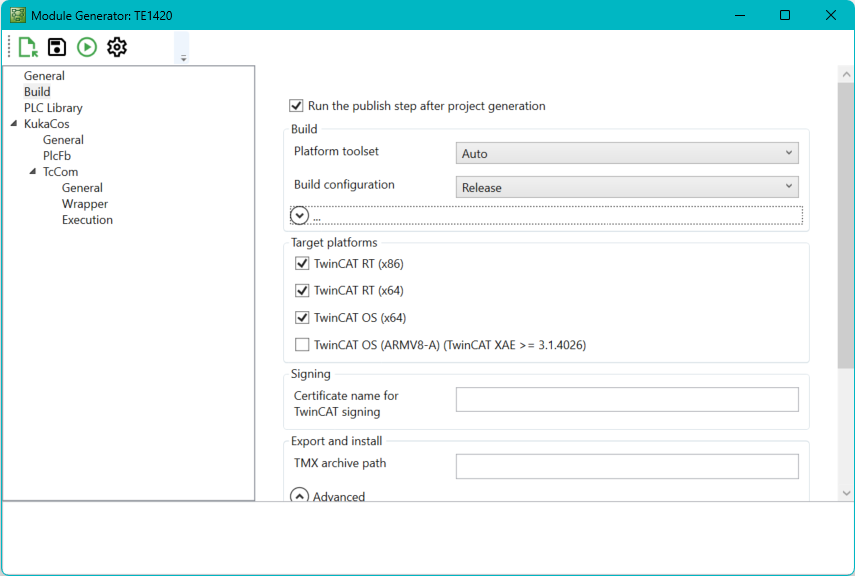The image size is (855, 576).
Task: Select Wrapper under TcCom
Action: (85, 203)
